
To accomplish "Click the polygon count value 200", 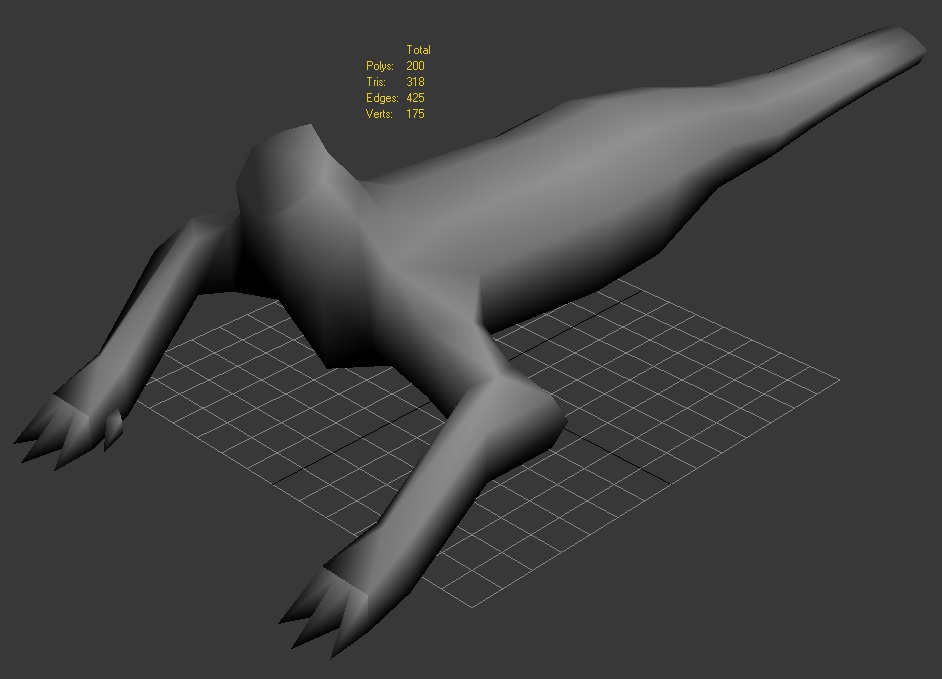I will [415, 66].
